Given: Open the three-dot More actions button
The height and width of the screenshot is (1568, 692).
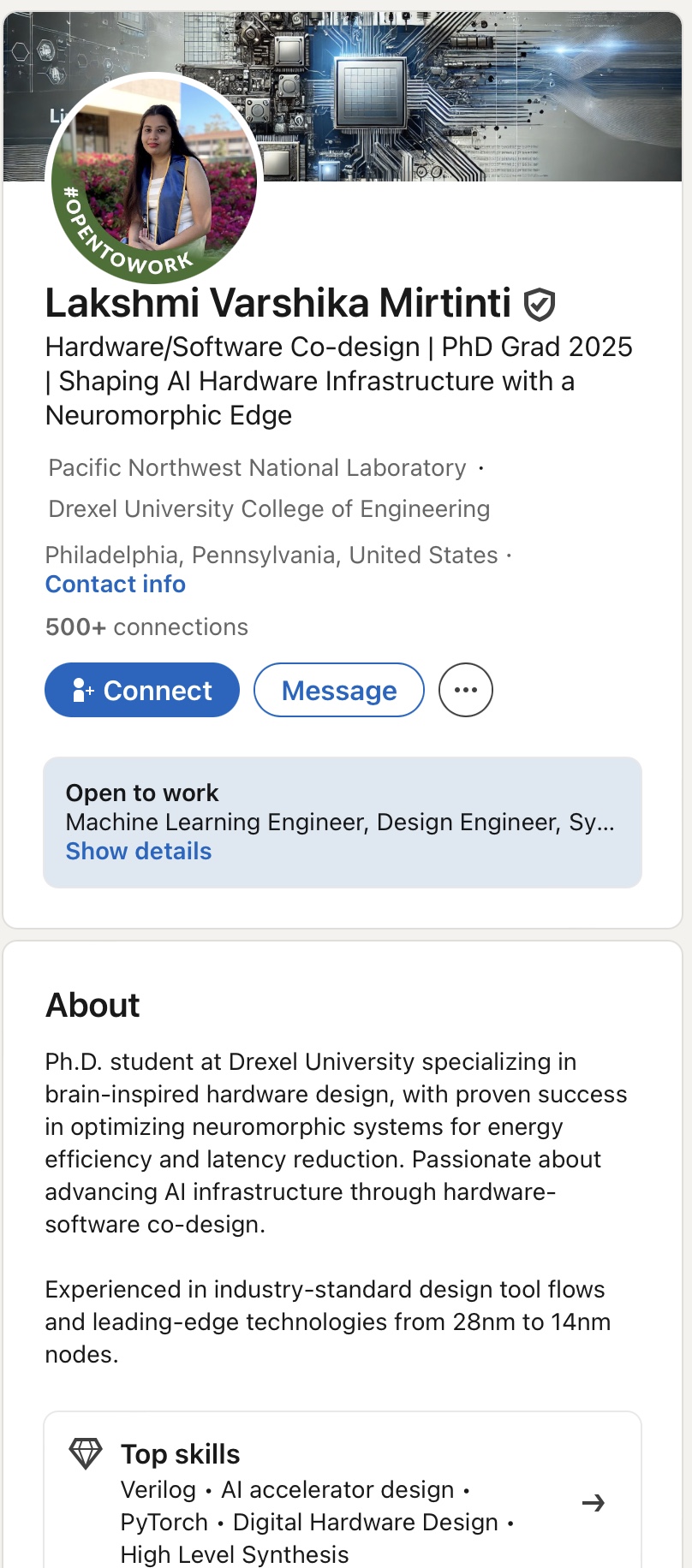Looking at the screenshot, I should (465, 690).
